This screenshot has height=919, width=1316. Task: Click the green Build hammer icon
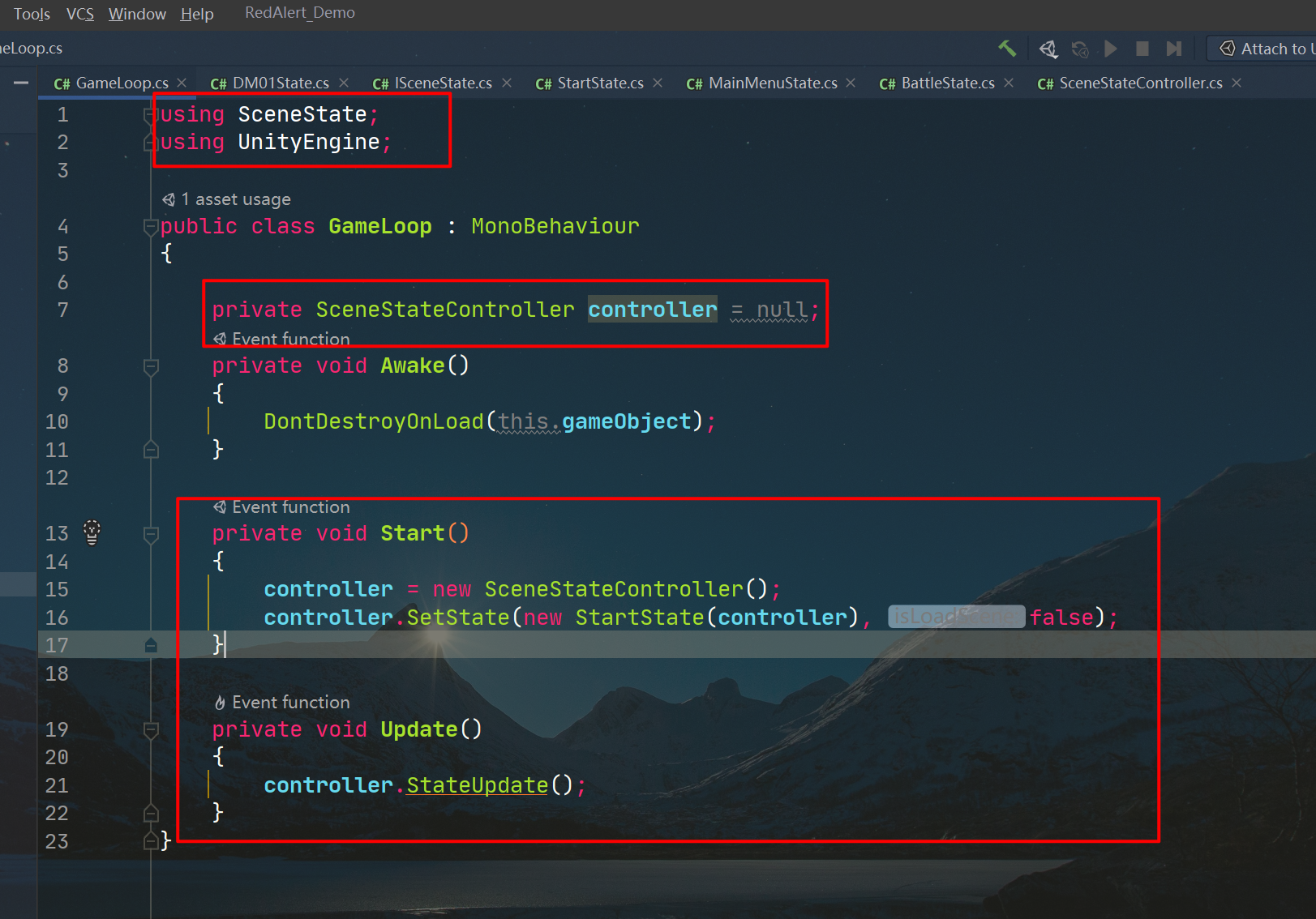point(1007,49)
